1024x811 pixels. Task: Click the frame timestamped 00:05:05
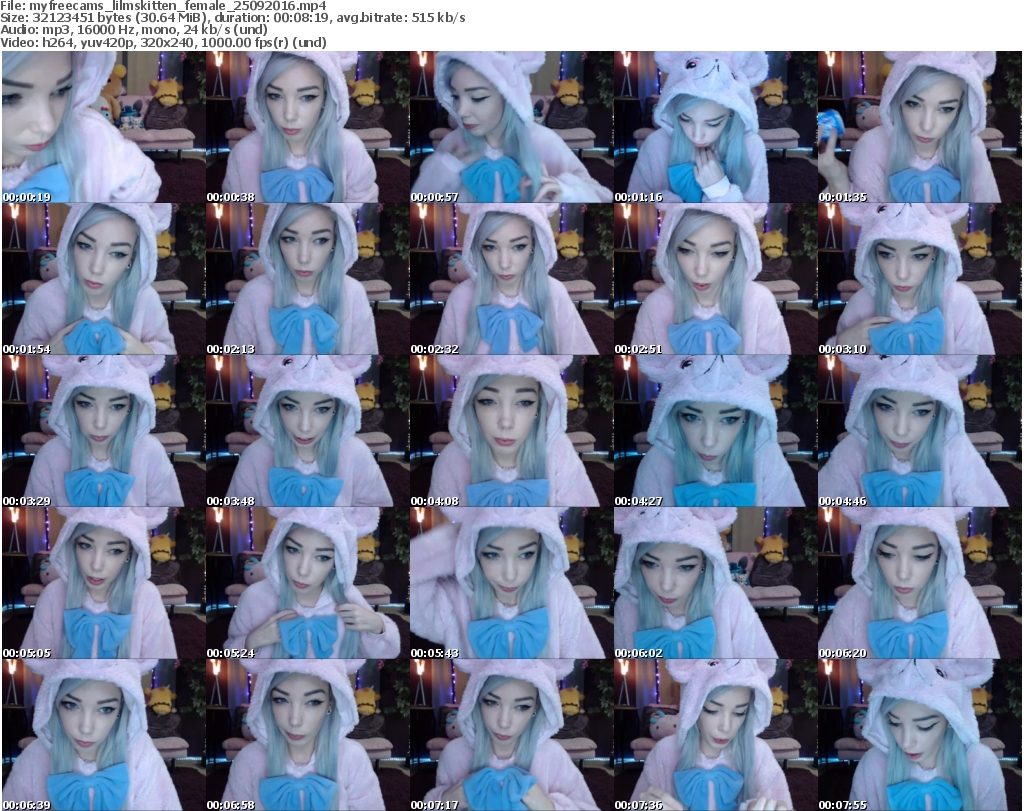104,583
